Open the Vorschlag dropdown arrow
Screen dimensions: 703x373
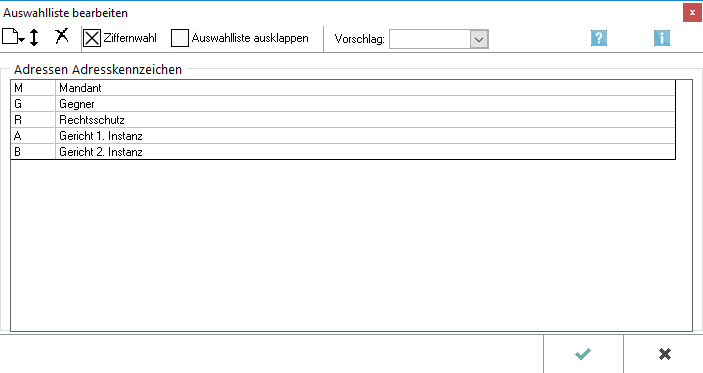pos(479,39)
